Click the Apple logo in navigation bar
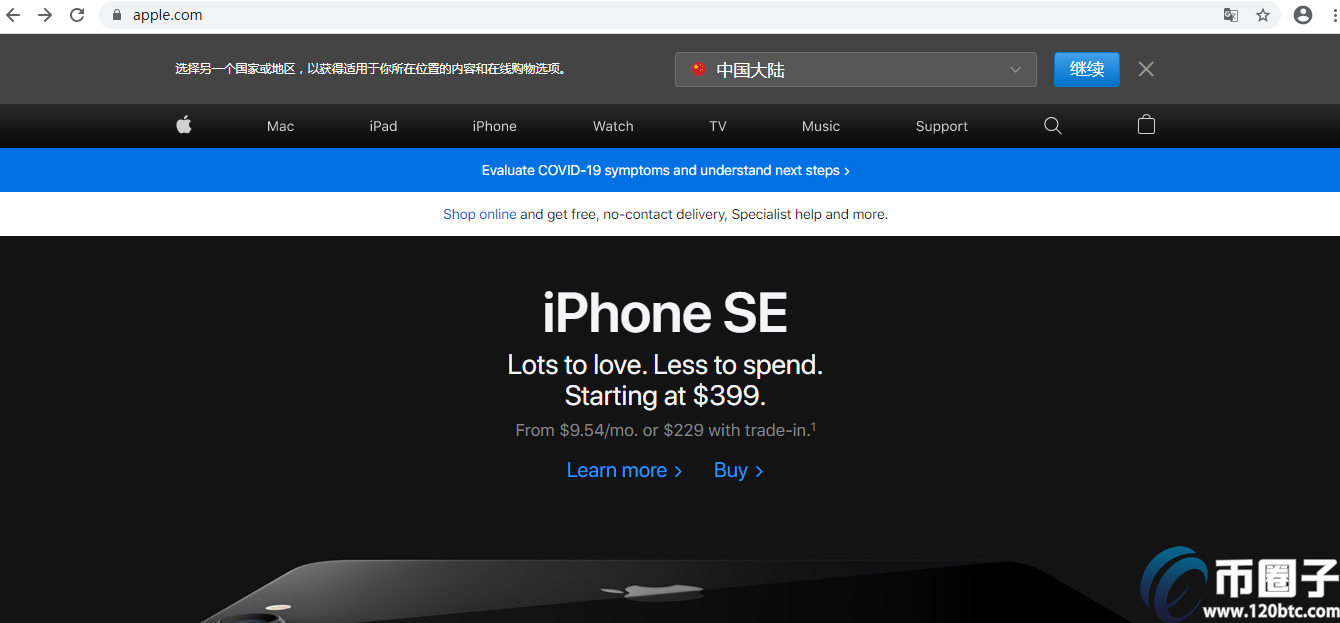Viewport: 1340px width, 623px height. (x=184, y=125)
